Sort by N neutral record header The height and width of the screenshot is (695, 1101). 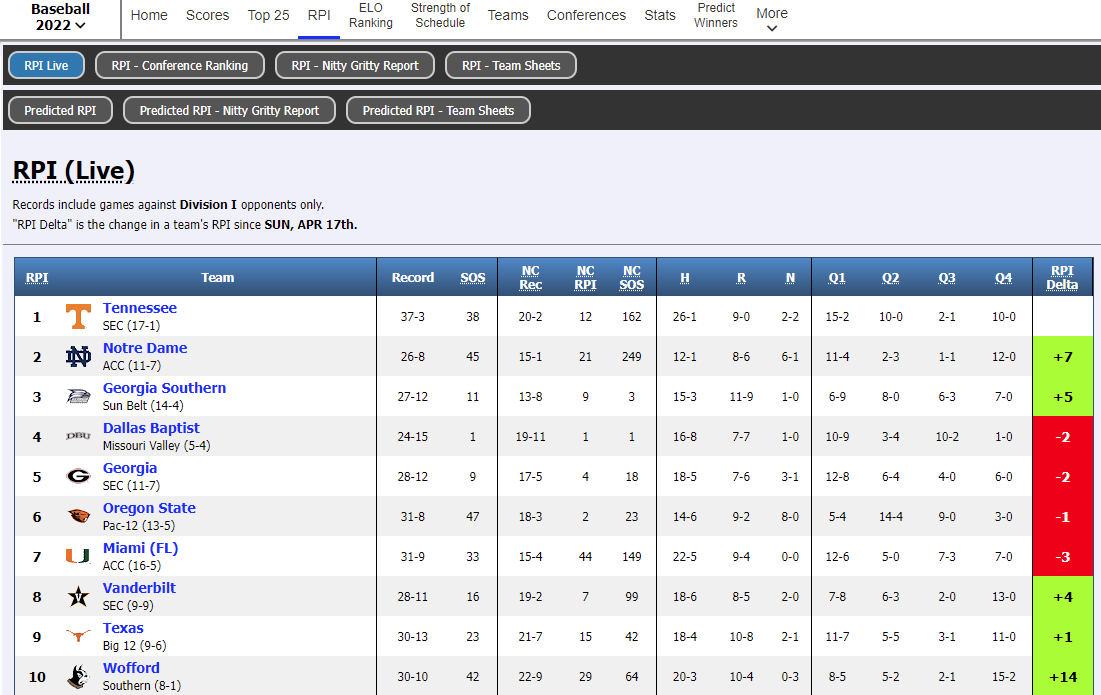(790, 278)
